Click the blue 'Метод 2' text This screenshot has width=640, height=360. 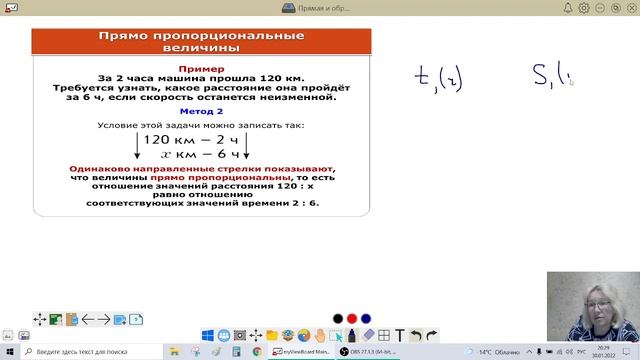coord(201,111)
